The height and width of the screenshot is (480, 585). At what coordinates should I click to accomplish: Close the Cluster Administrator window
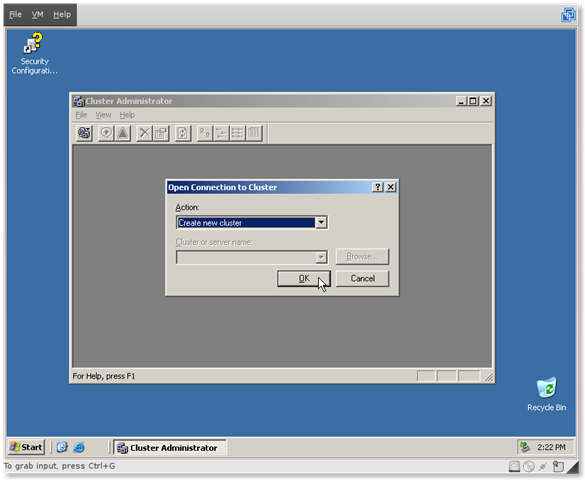(x=486, y=101)
